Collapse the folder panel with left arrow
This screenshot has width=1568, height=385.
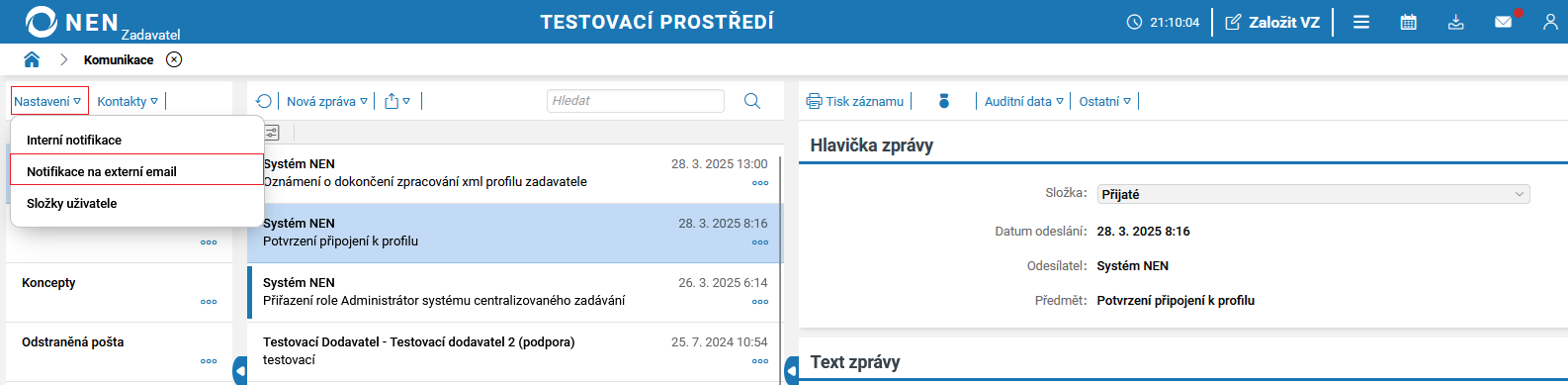coord(240,371)
